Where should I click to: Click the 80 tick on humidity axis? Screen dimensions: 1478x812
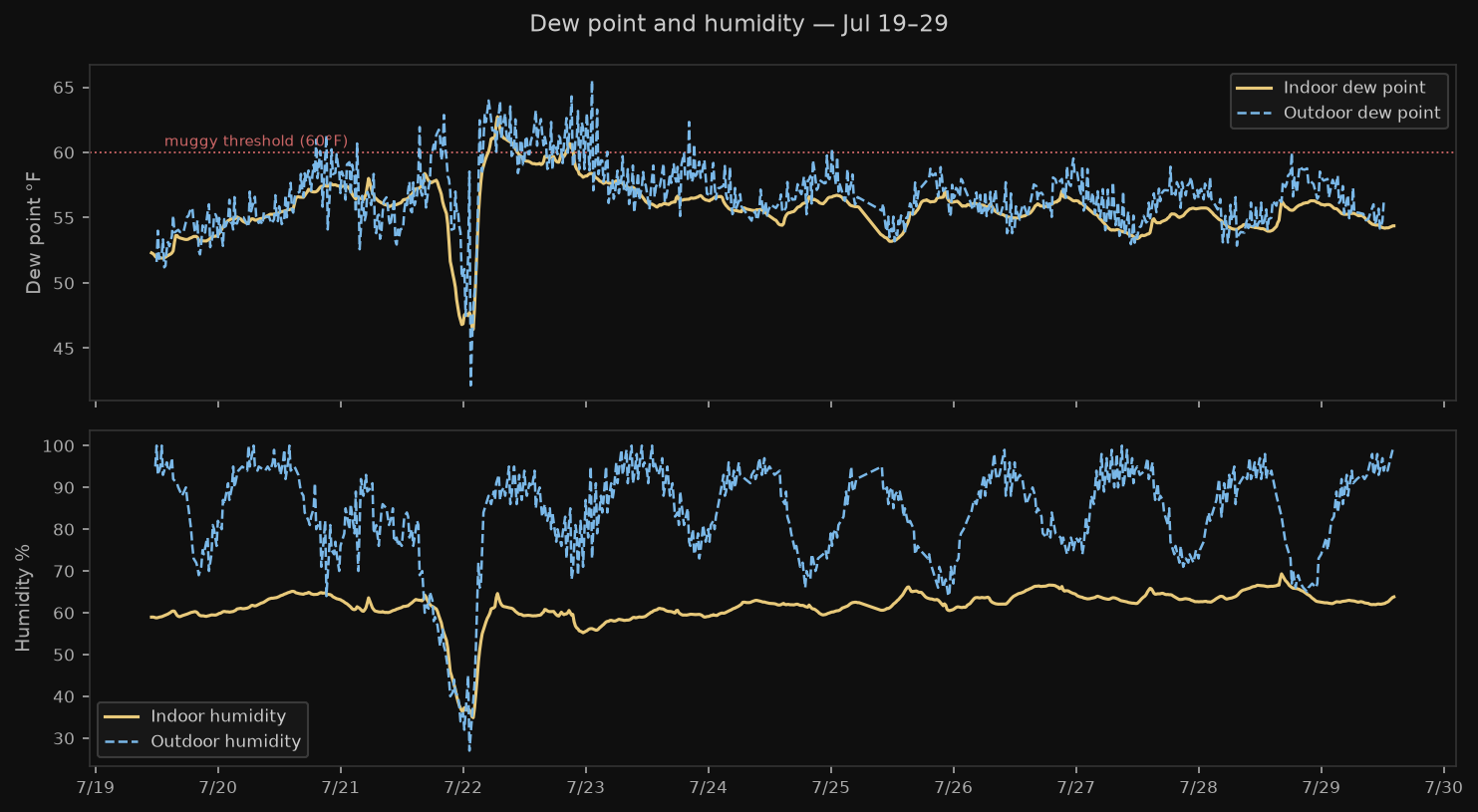pyautogui.click(x=64, y=530)
